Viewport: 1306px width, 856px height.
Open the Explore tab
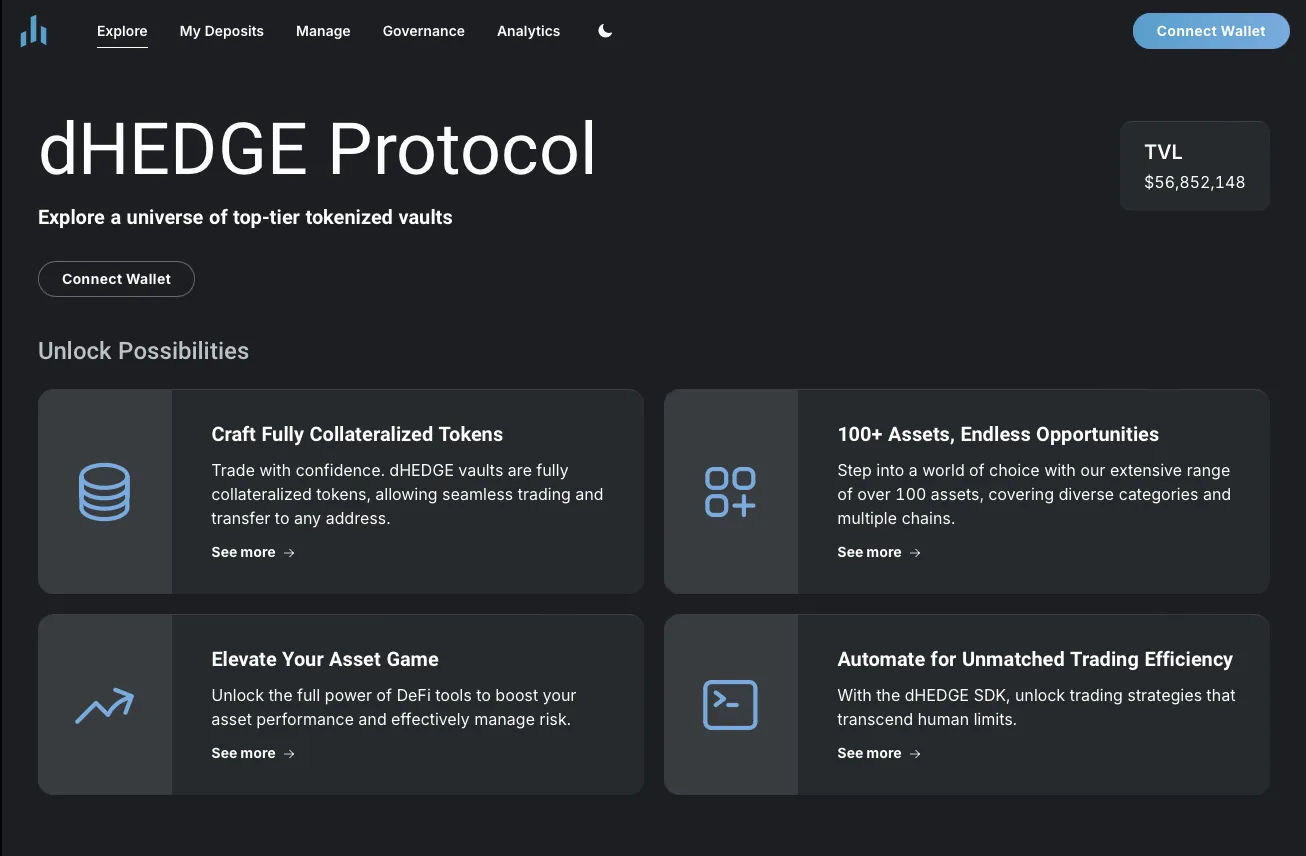coord(122,31)
